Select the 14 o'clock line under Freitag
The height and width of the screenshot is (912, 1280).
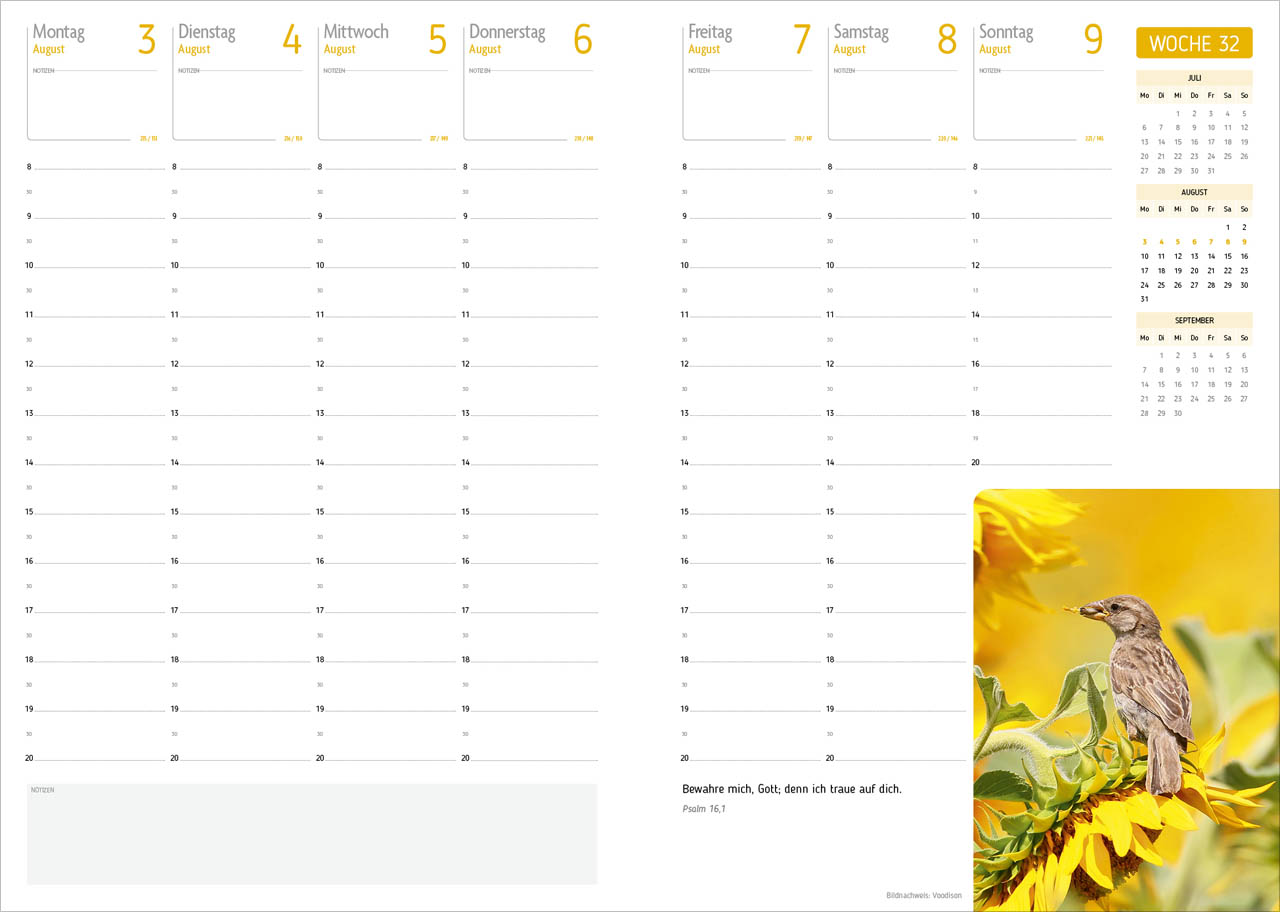tap(752, 463)
